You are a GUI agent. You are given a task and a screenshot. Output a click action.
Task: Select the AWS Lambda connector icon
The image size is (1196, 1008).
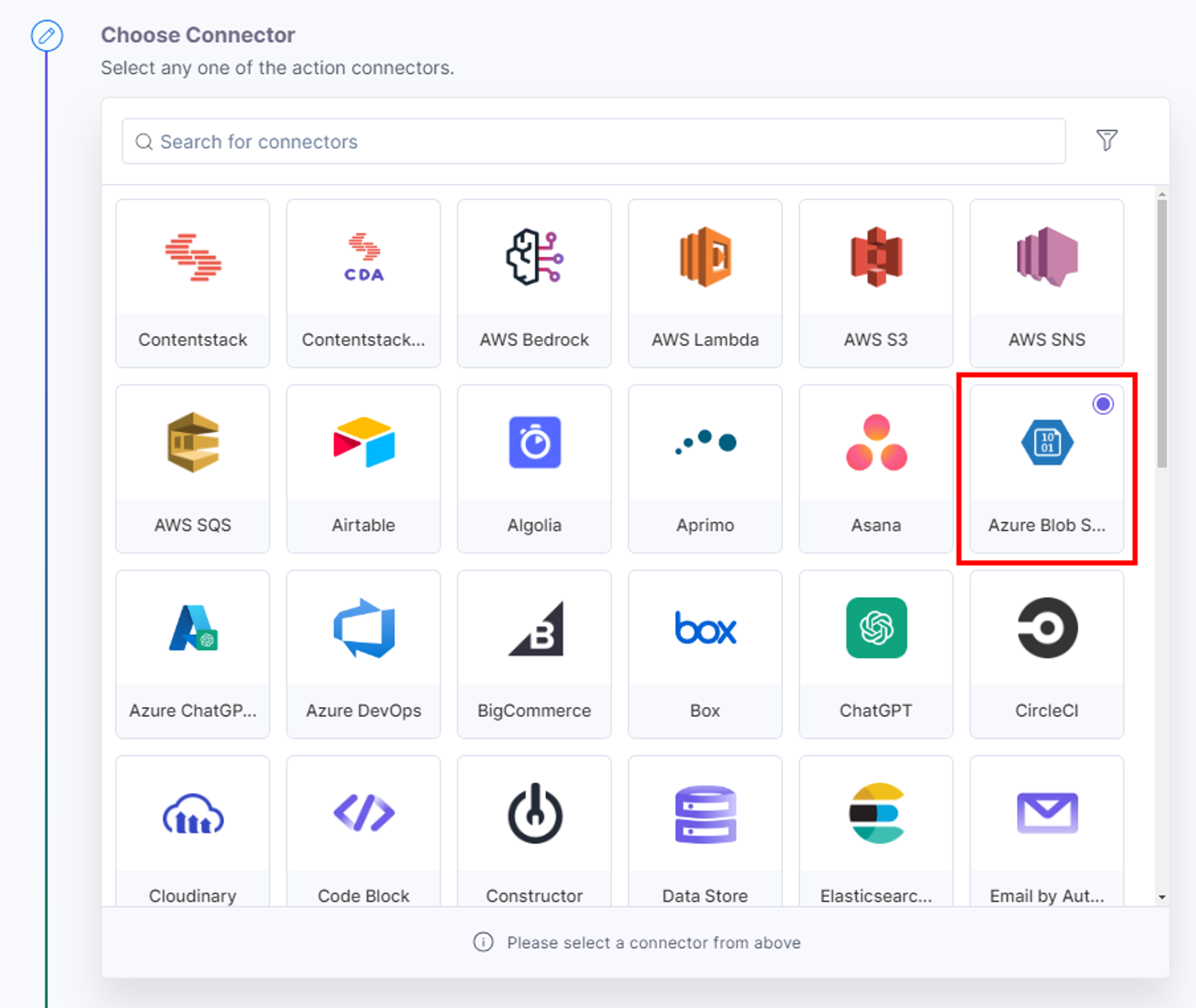pyautogui.click(x=705, y=257)
